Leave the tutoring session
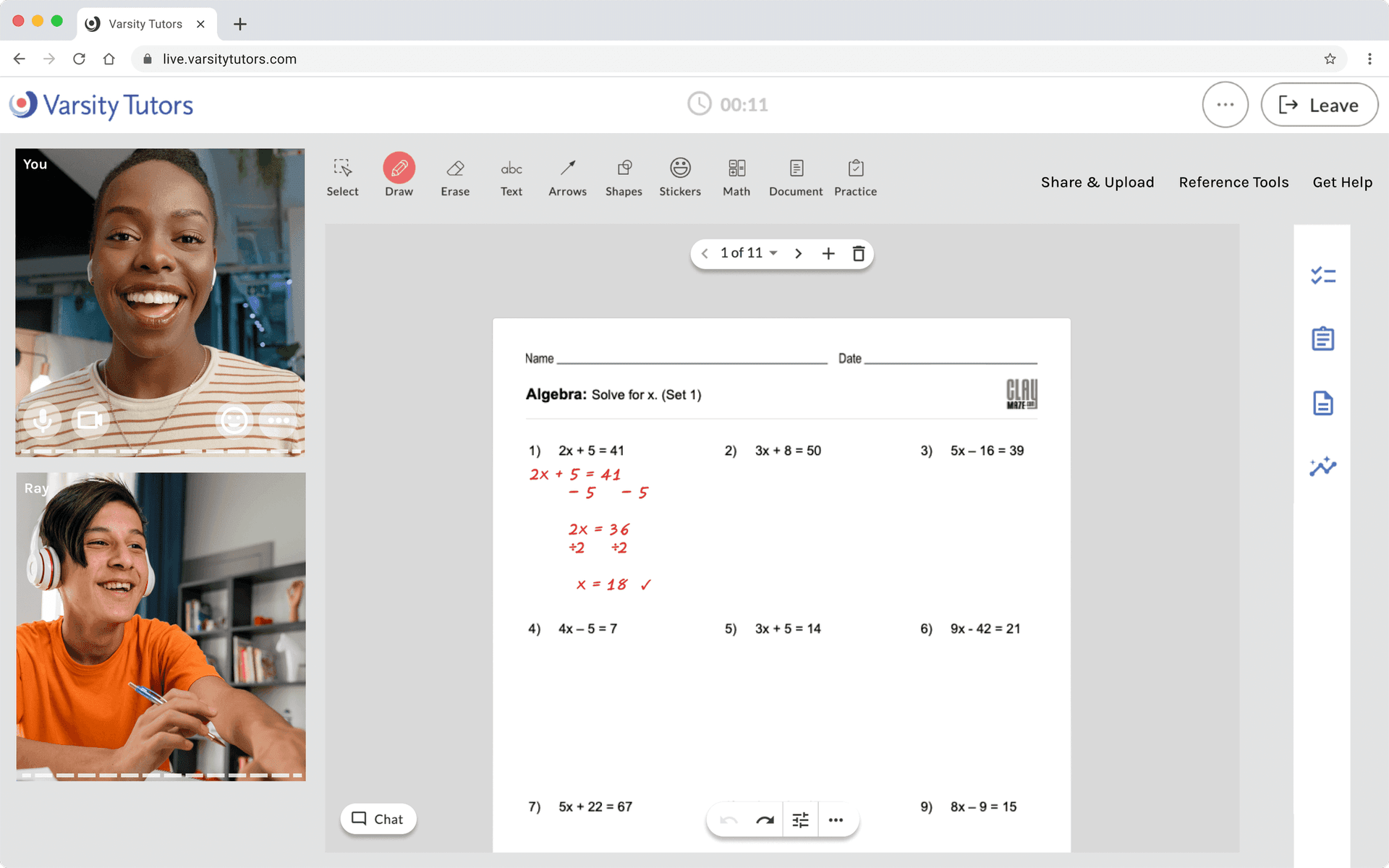The width and height of the screenshot is (1389, 868). click(x=1319, y=105)
